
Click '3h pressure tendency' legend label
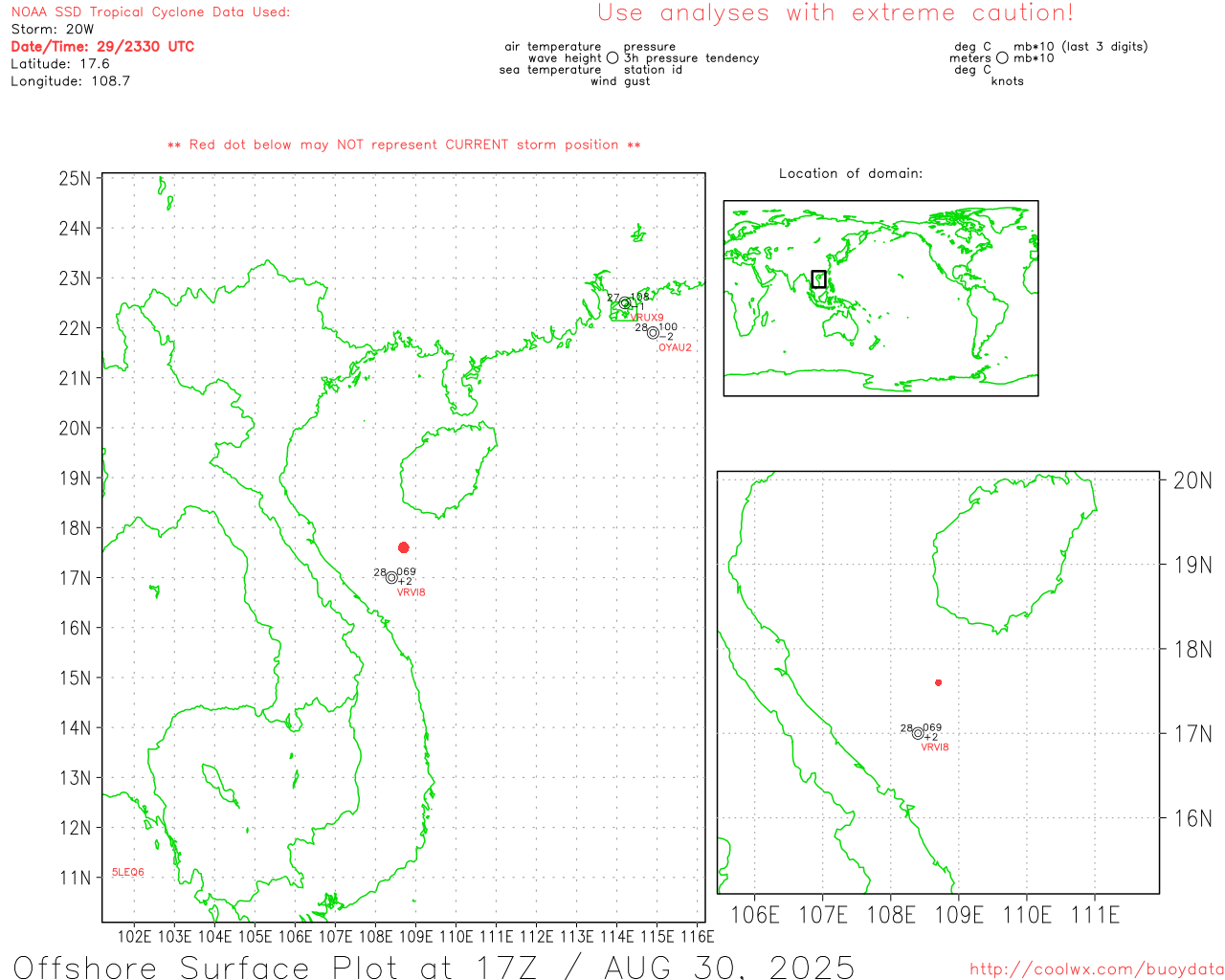(692, 58)
